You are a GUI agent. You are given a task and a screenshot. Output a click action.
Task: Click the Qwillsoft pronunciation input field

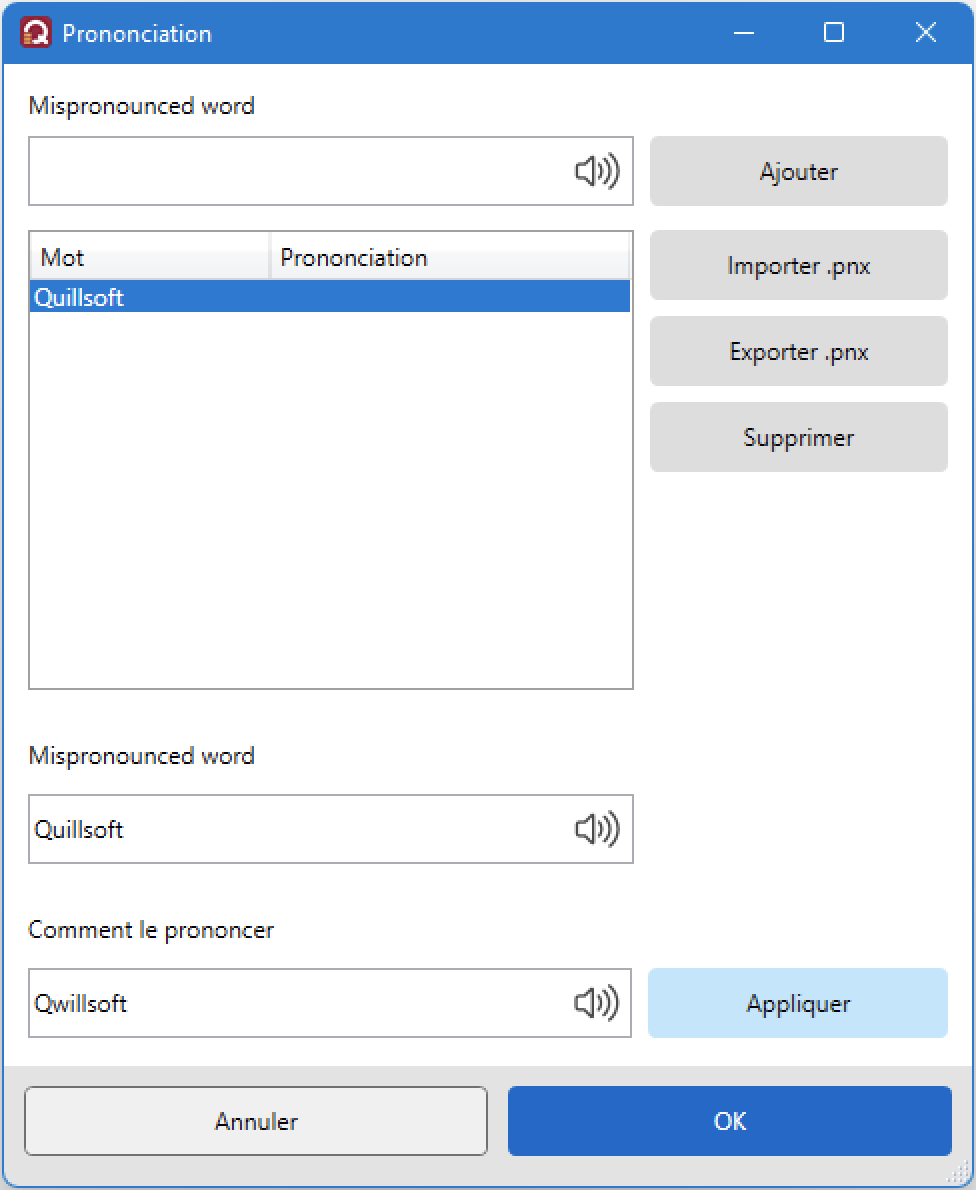tap(300, 1003)
